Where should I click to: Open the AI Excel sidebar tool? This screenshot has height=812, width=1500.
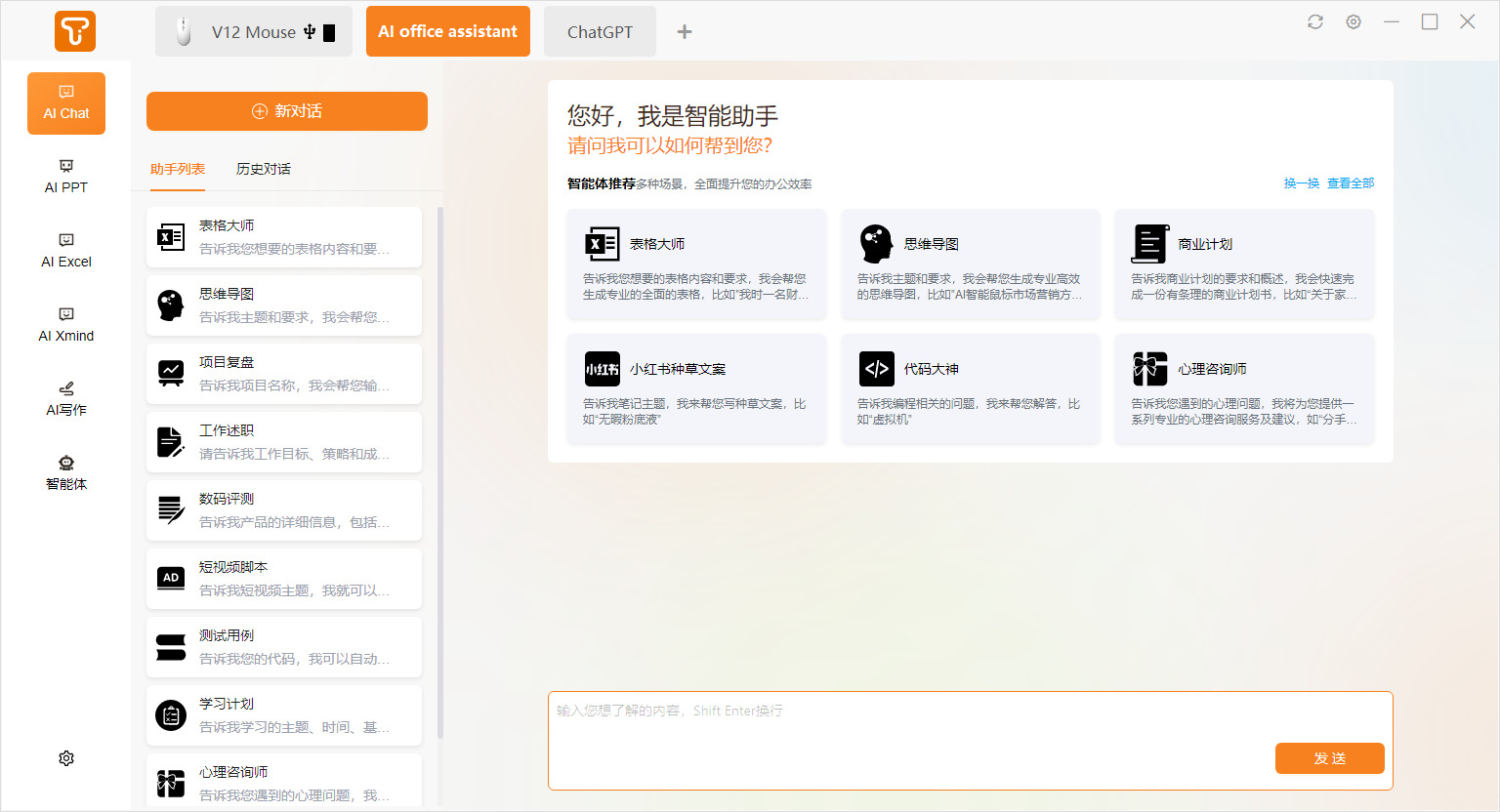tap(65, 251)
